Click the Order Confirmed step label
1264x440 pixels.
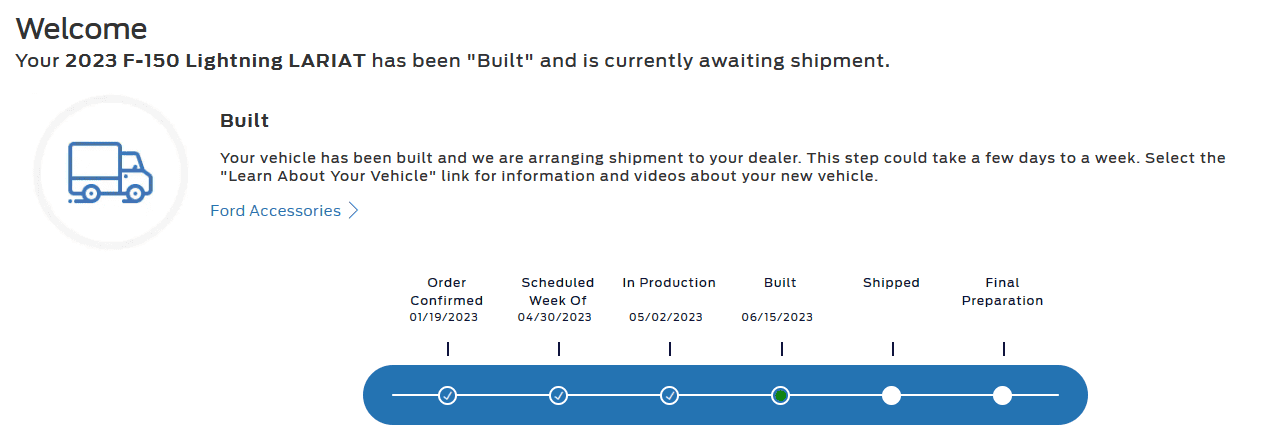point(446,291)
